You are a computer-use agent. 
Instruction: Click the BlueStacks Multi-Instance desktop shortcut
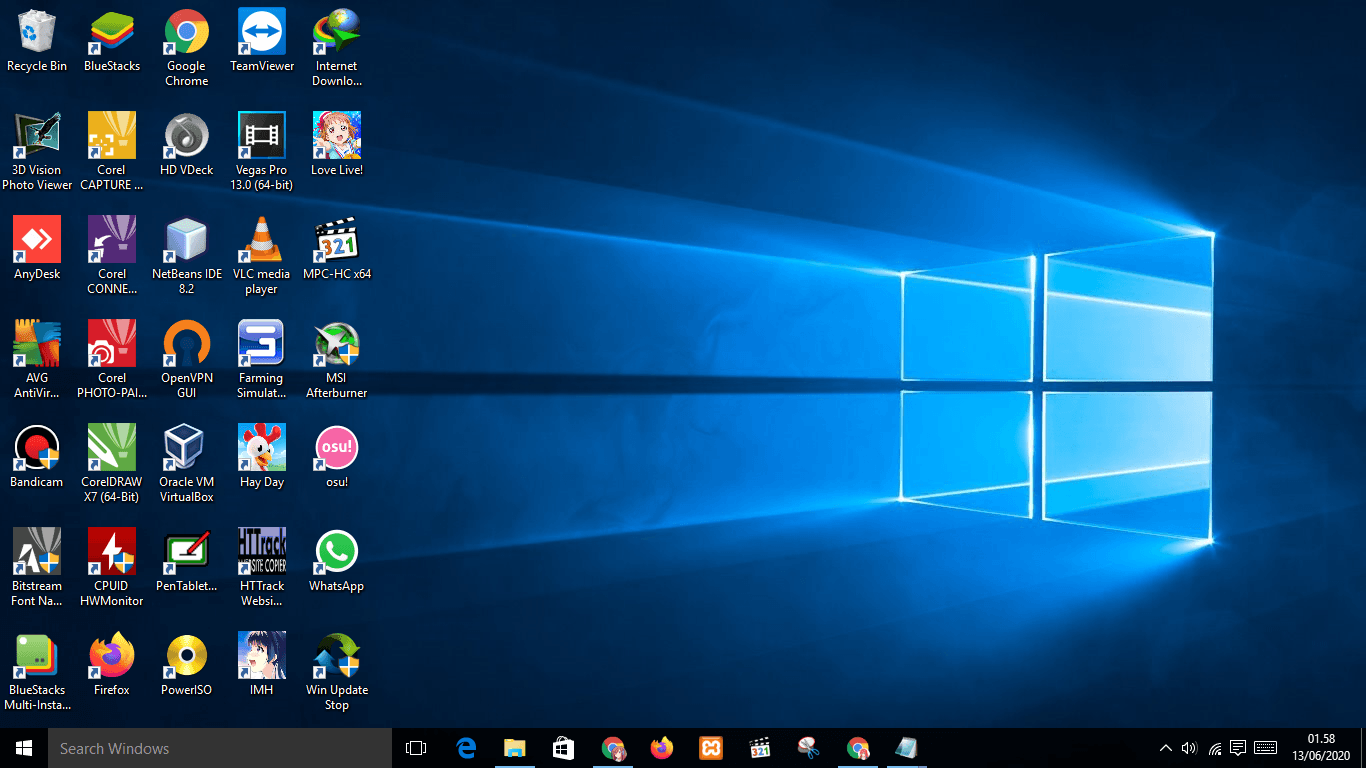coord(37,671)
